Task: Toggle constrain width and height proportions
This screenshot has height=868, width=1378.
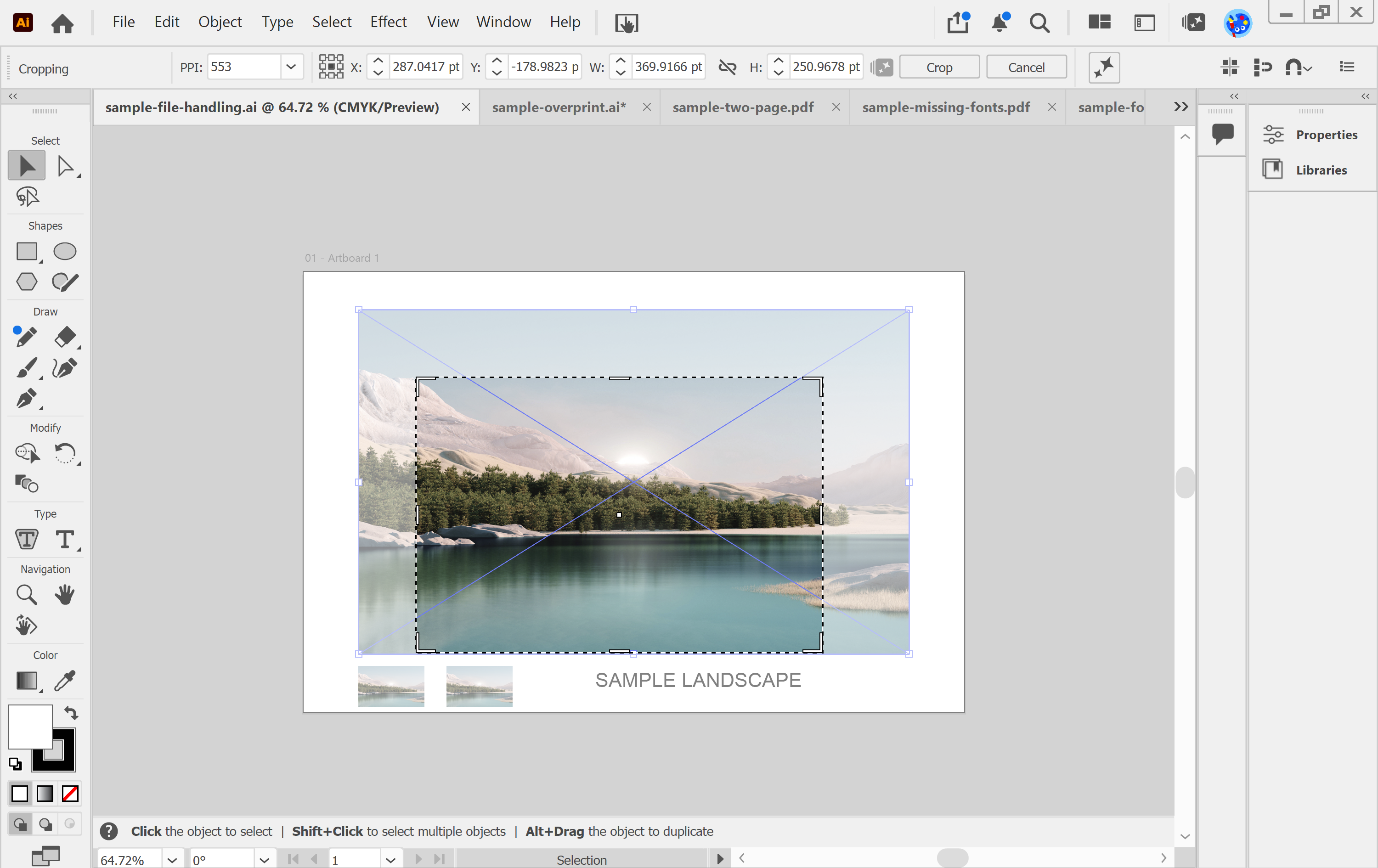Action: pyautogui.click(x=727, y=68)
